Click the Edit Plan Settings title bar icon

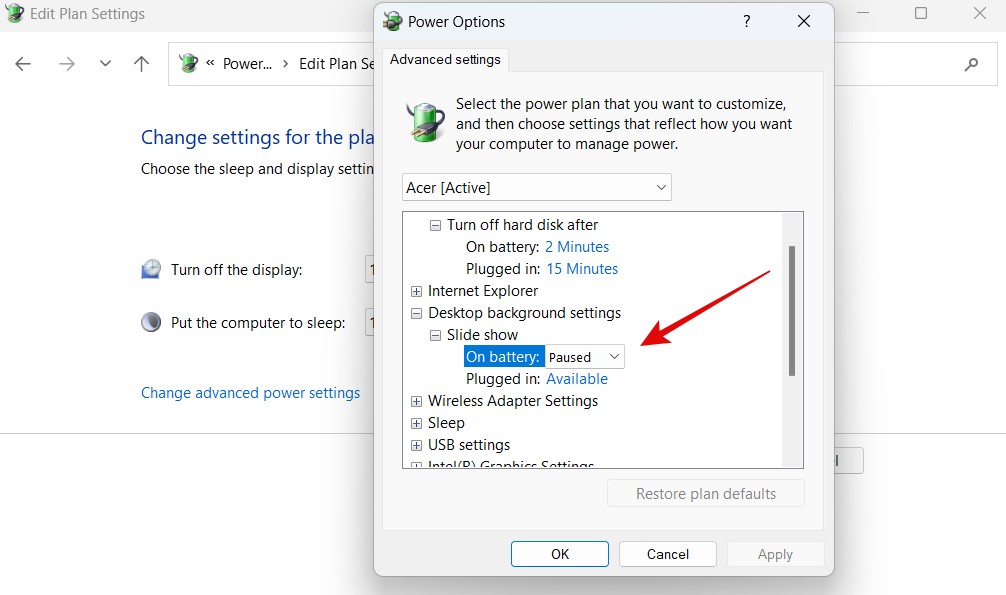(x=14, y=13)
